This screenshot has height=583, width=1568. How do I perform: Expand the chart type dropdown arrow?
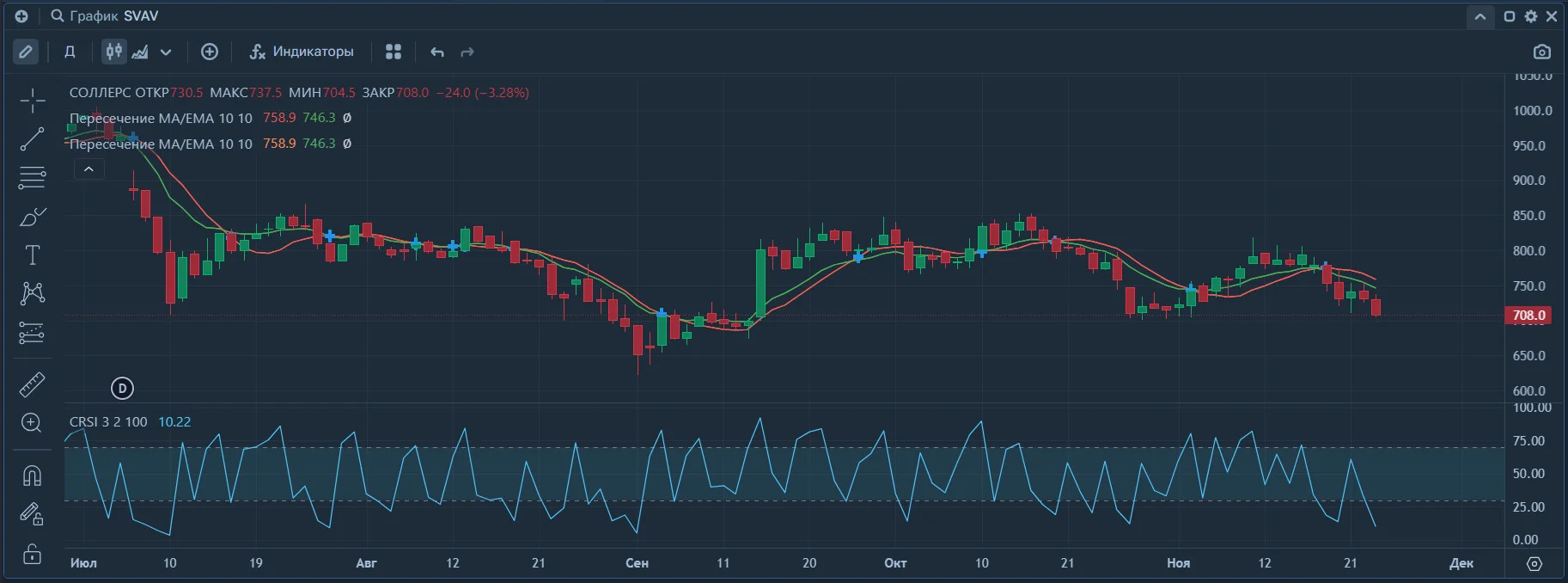click(x=166, y=52)
